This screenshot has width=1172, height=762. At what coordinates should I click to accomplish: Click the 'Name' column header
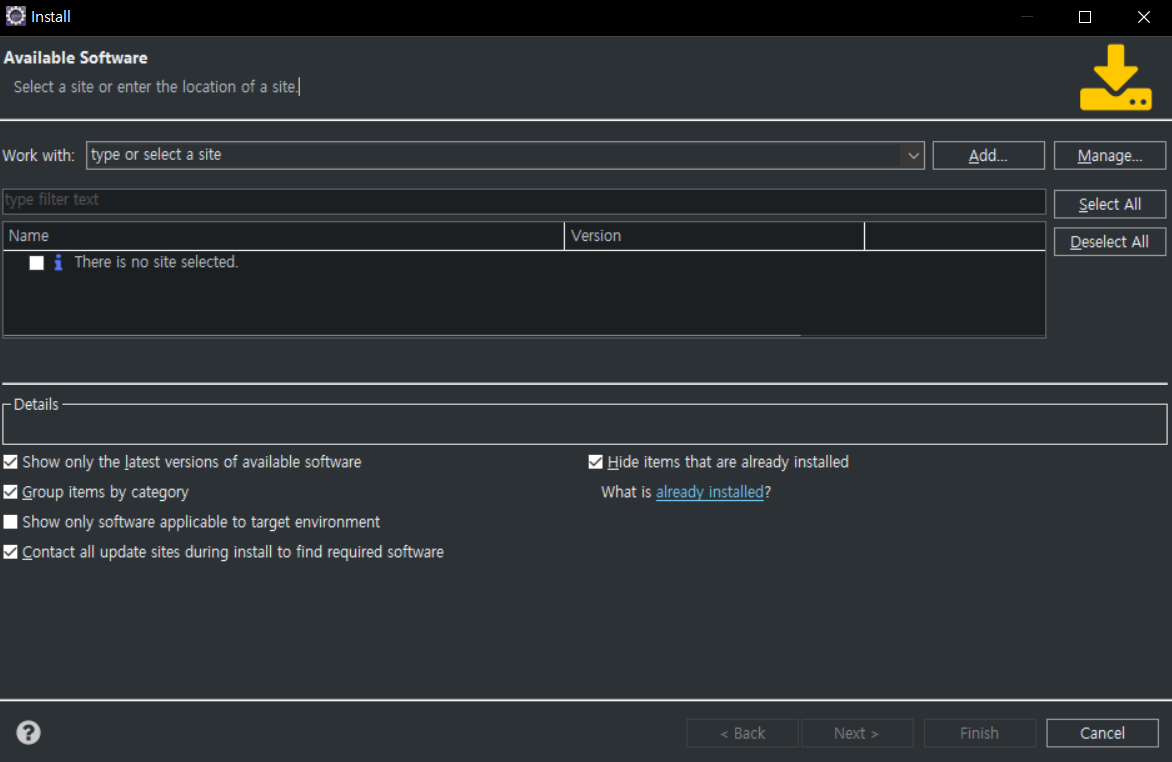coord(283,236)
